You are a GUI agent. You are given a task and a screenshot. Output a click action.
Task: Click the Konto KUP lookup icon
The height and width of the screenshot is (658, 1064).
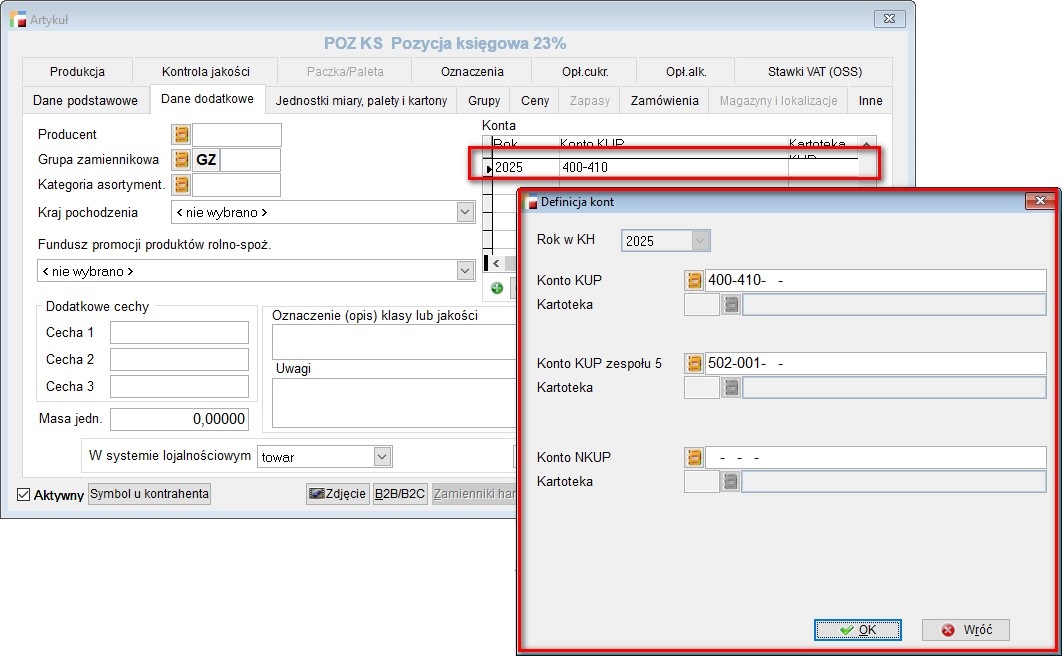(x=694, y=281)
